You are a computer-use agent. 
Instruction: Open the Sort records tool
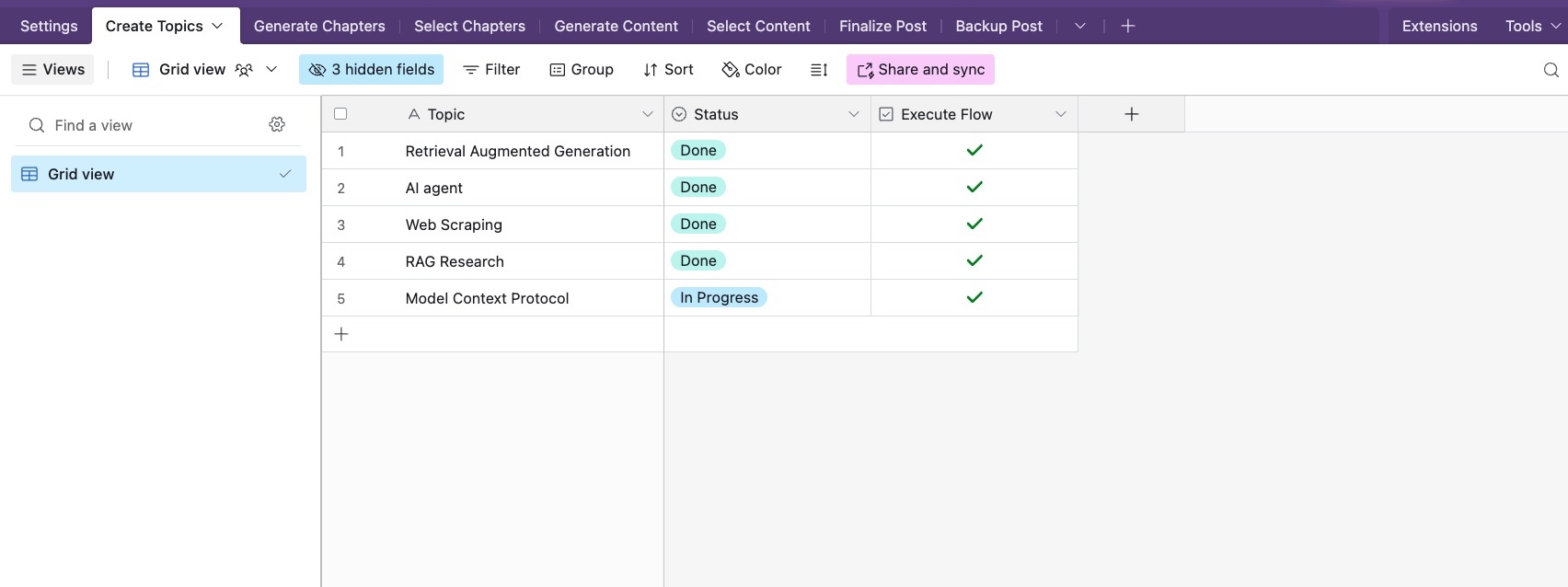668,70
